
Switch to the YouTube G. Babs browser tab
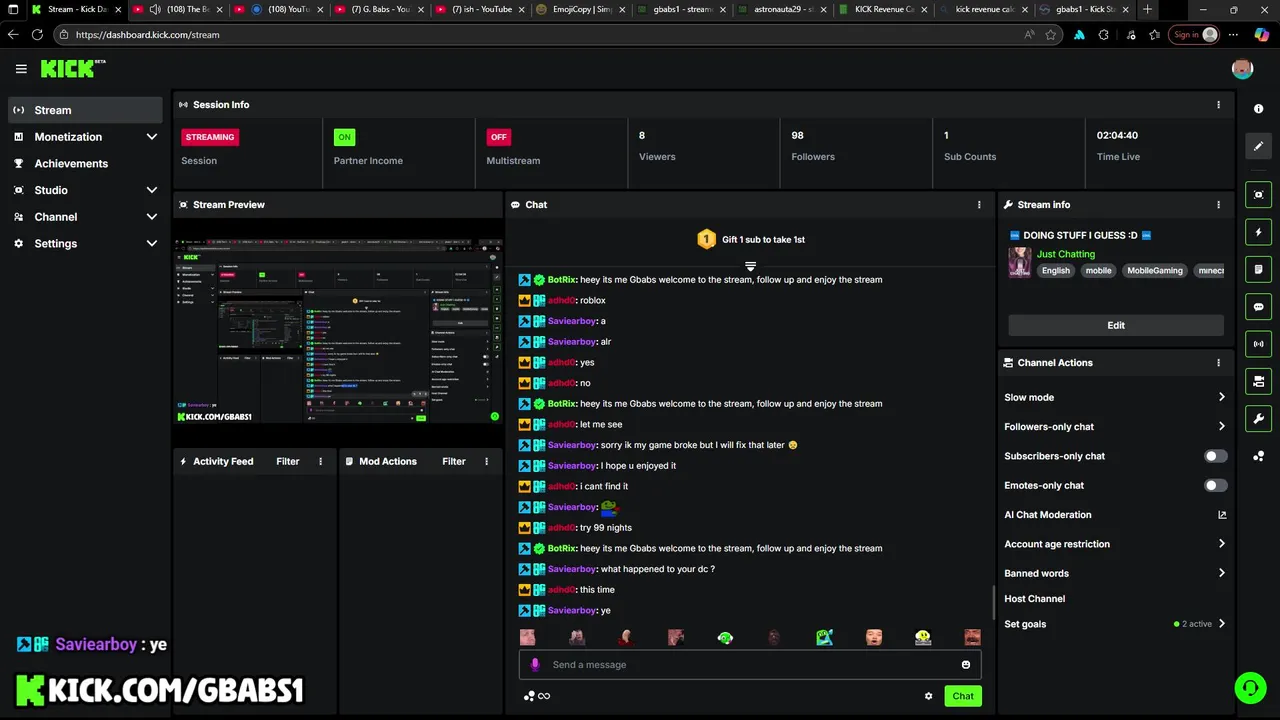coord(380,10)
